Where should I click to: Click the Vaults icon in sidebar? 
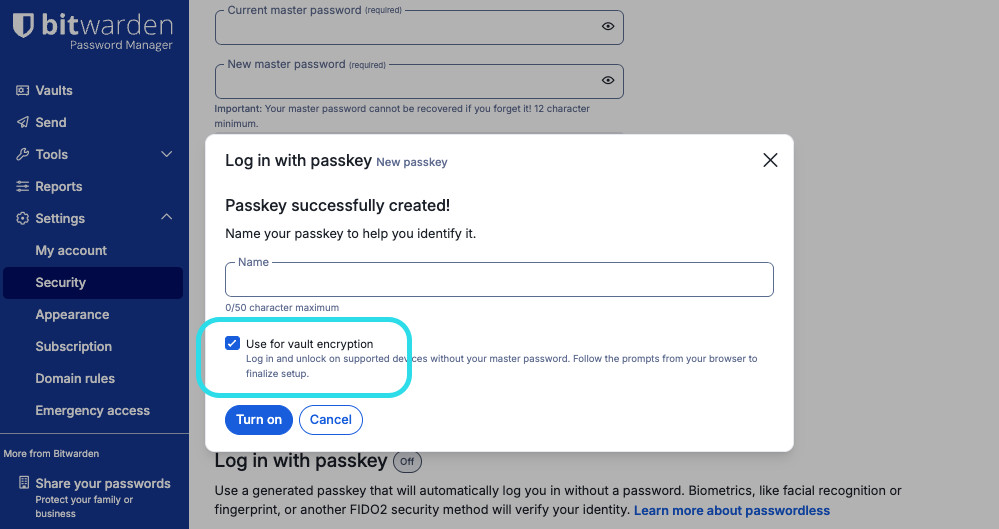(22, 90)
